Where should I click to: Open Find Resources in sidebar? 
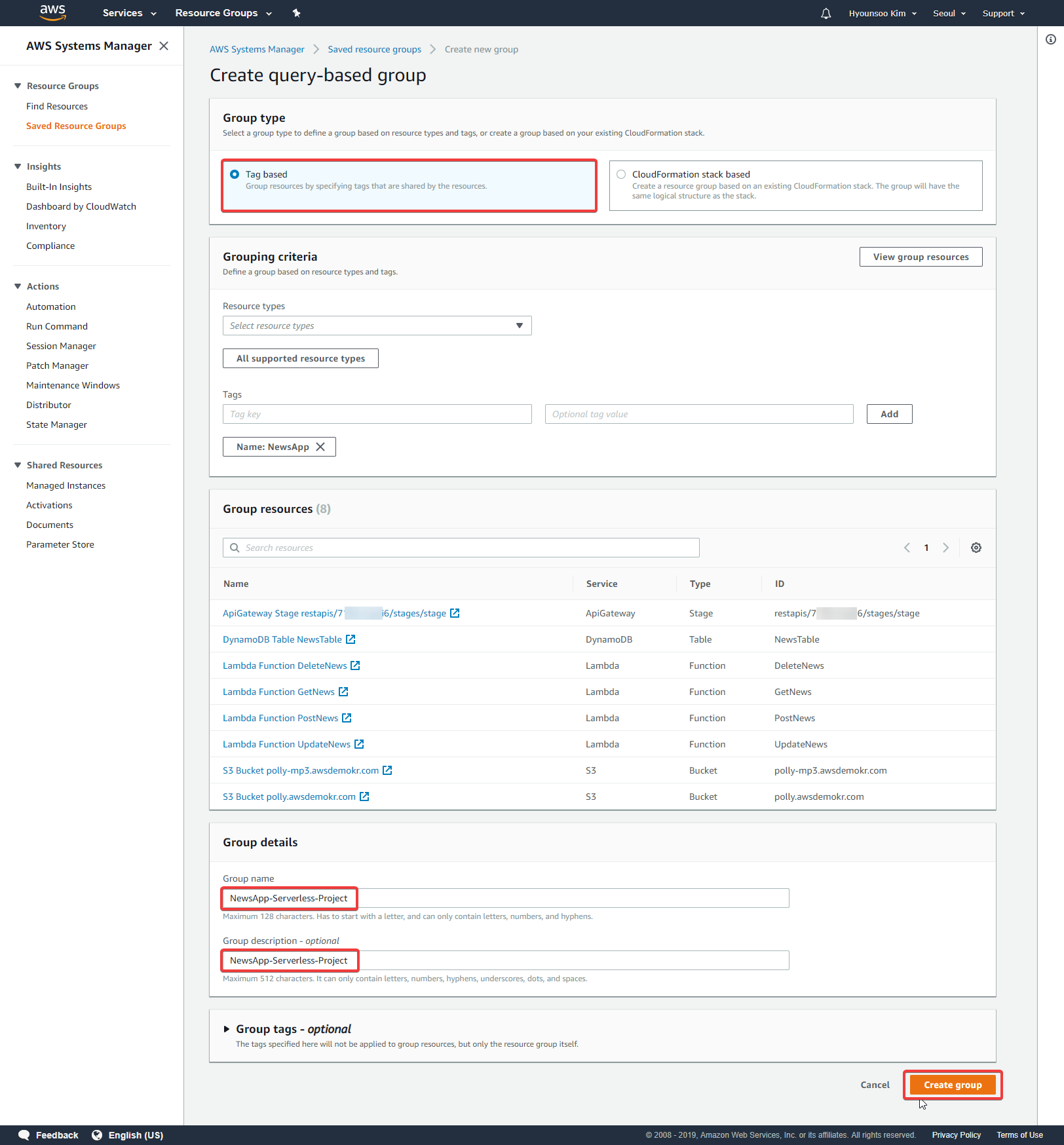(57, 106)
